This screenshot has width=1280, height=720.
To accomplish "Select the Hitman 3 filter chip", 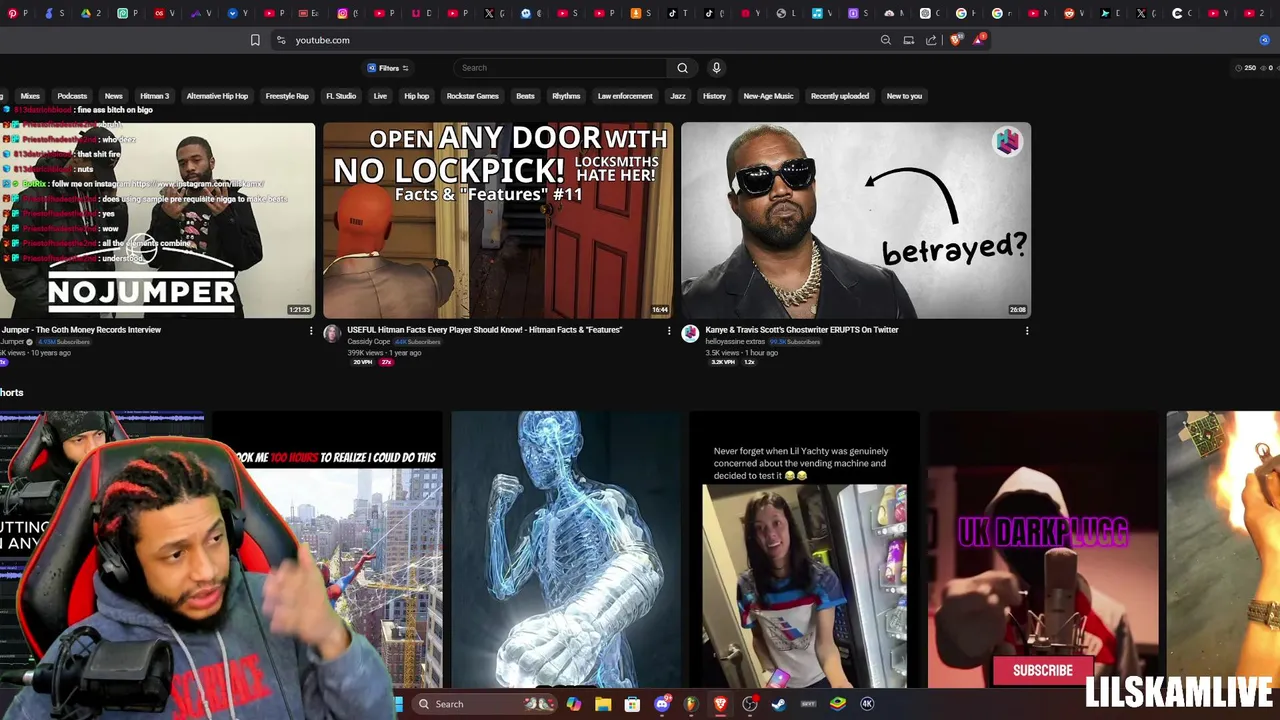I will pos(154,96).
